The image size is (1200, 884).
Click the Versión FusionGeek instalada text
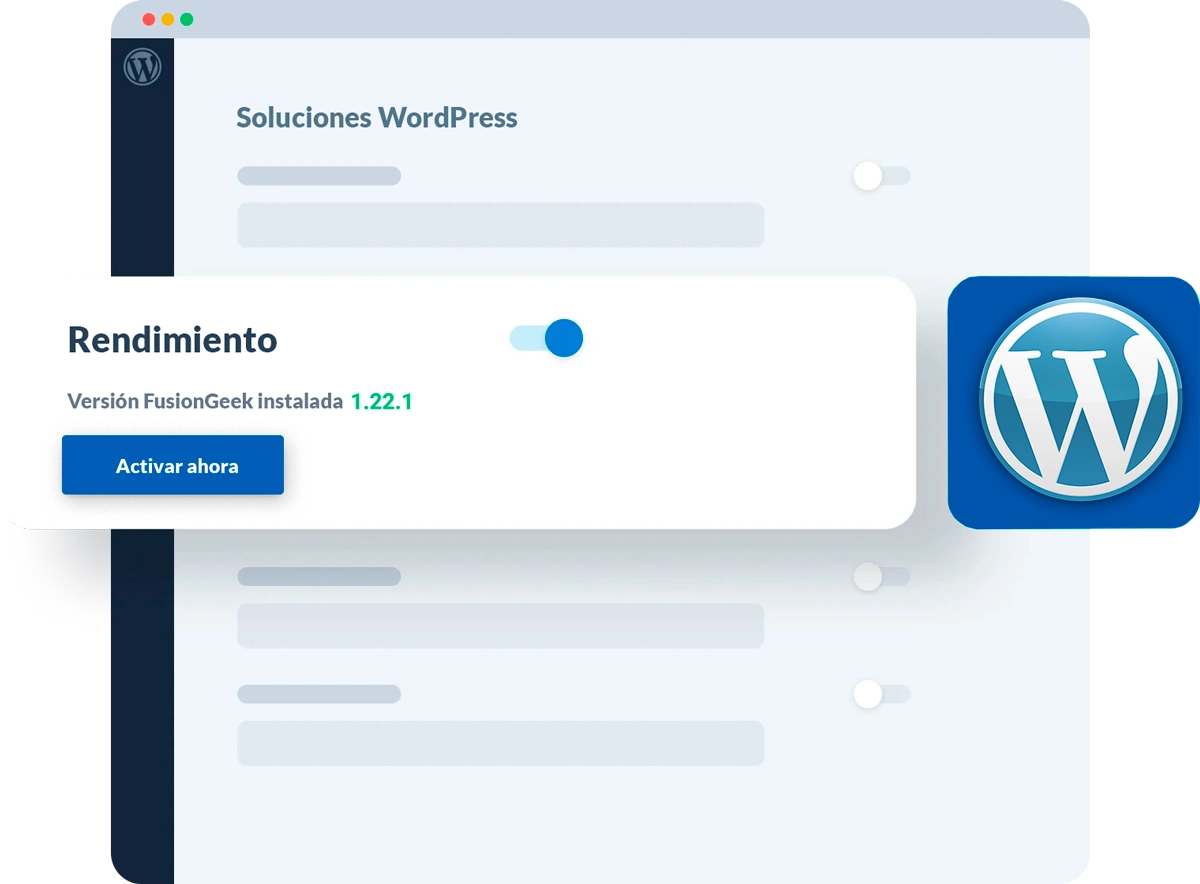tap(204, 402)
